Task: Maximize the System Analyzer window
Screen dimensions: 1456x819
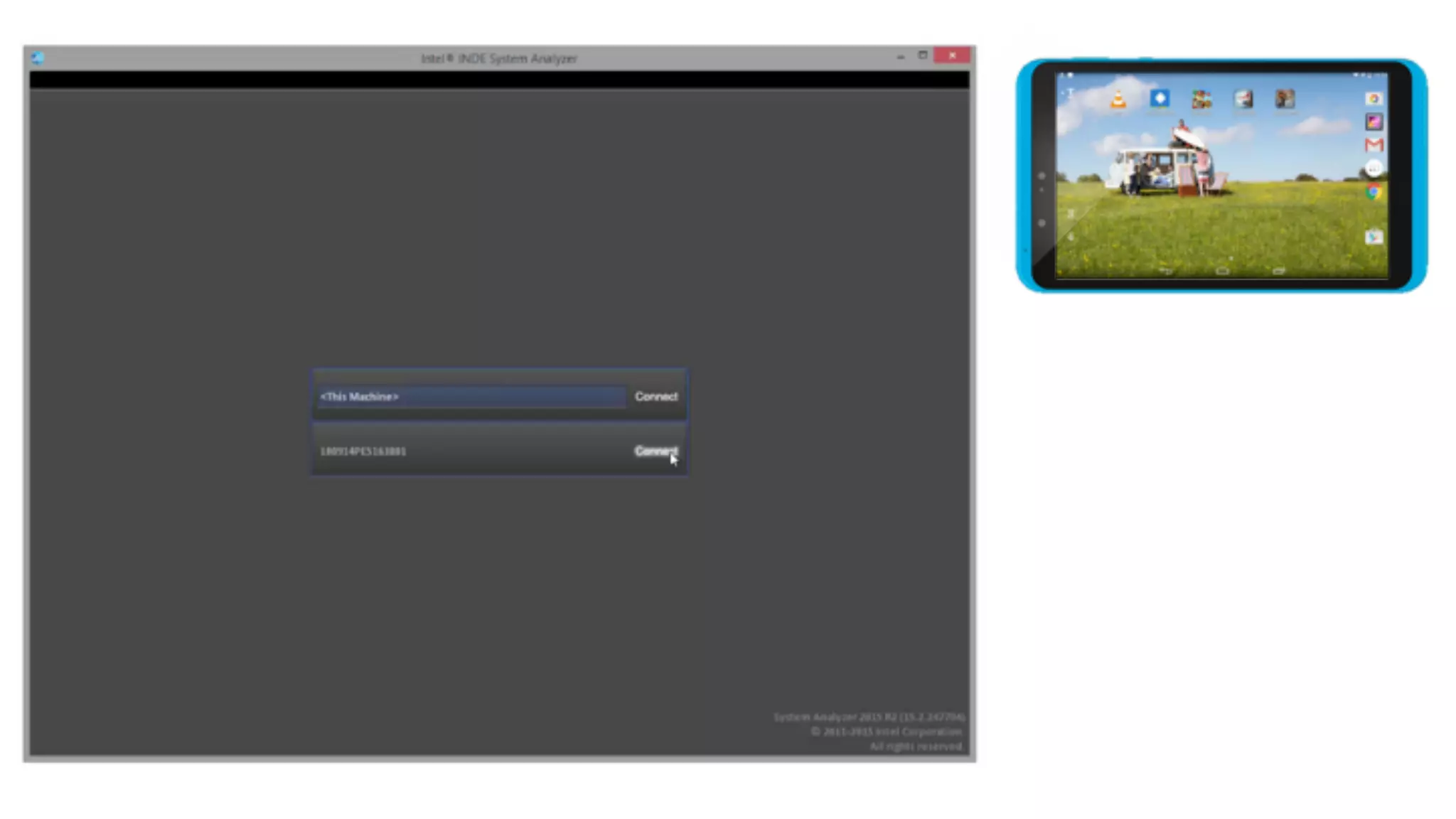Action: point(923,55)
